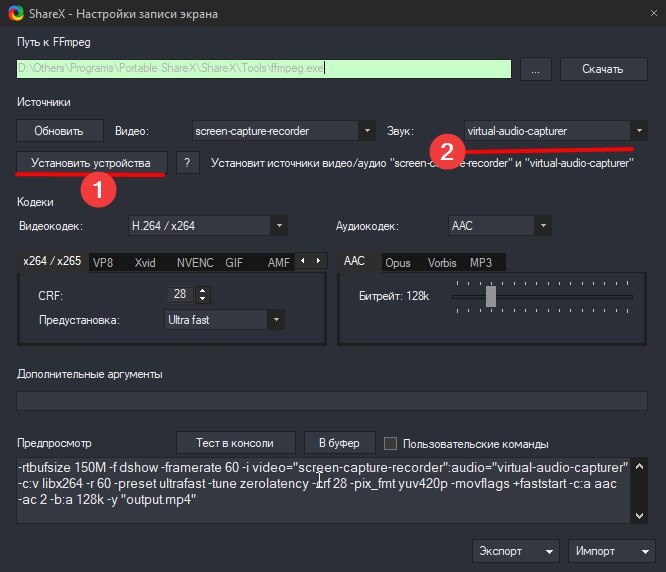Click the Установить устройства button
Screen dimensions: 666x572
click(x=91, y=163)
